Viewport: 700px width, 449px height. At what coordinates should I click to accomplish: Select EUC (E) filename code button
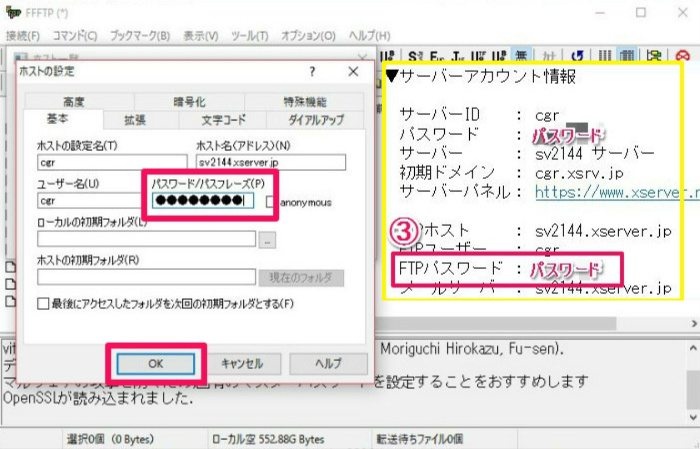pyautogui.click(x=437, y=56)
